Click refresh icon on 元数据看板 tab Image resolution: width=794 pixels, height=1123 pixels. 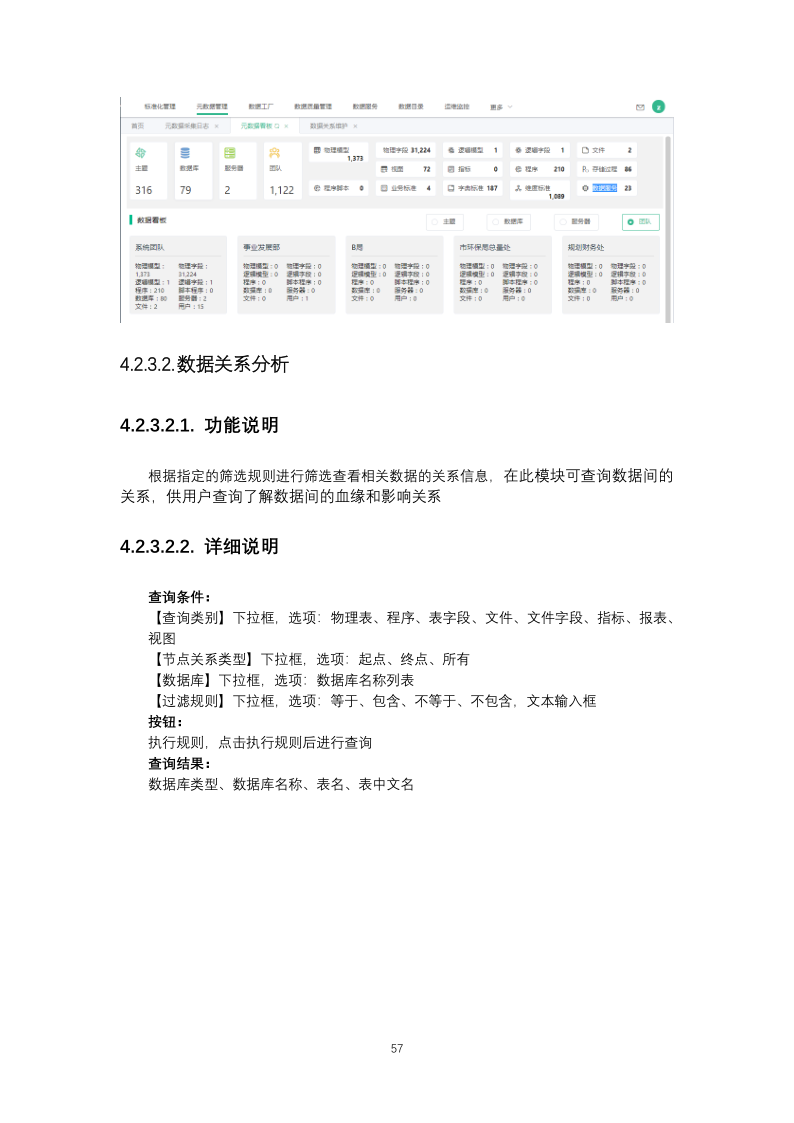point(277,126)
